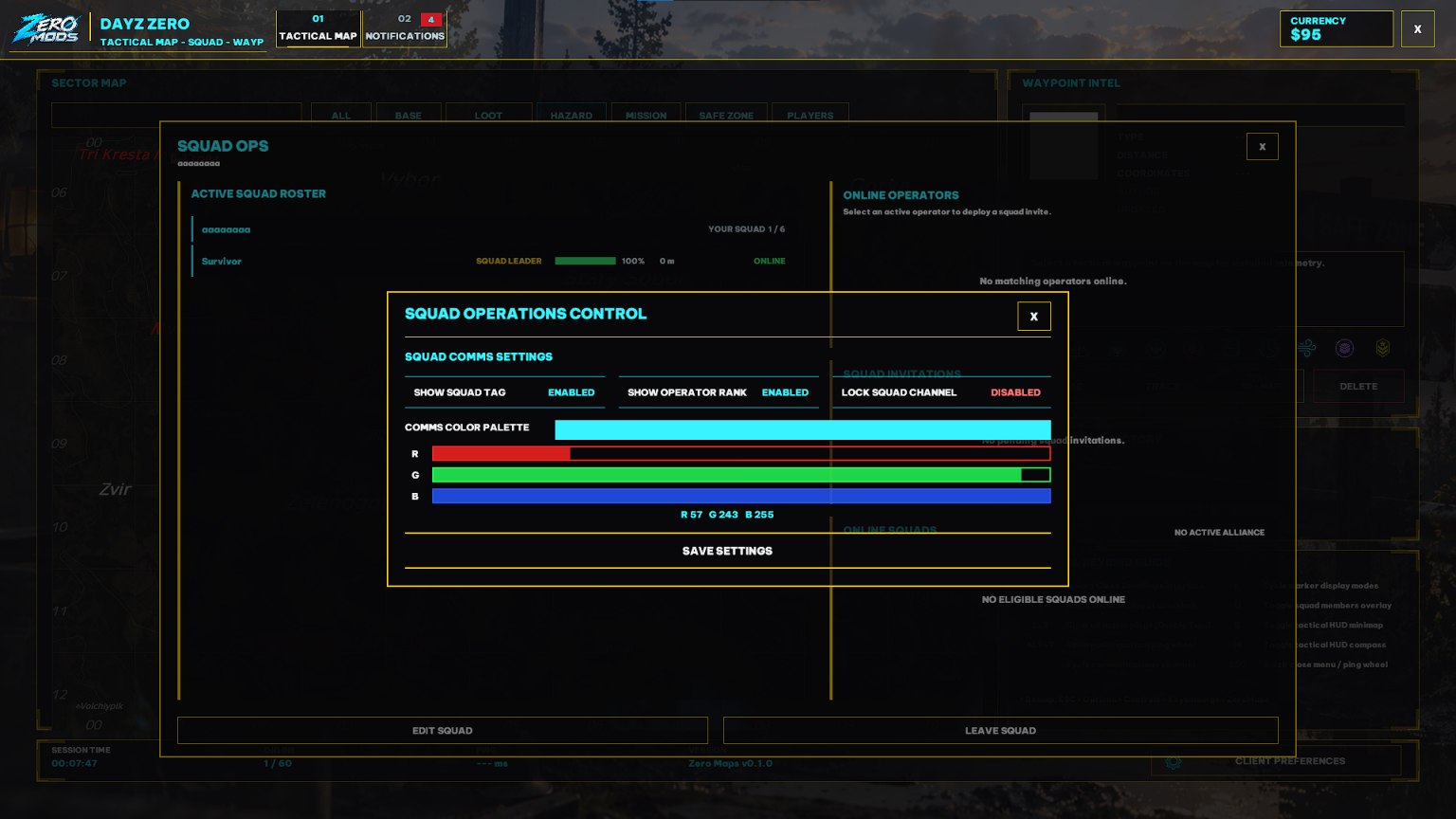Click the red notifications count badge
1456x819 pixels.
click(430, 19)
